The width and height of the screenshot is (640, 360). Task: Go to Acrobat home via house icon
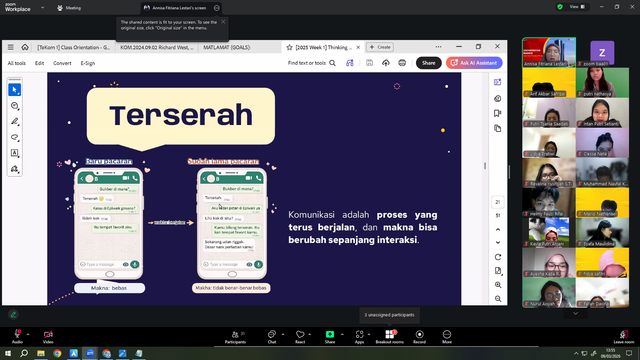click(x=25, y=47)
